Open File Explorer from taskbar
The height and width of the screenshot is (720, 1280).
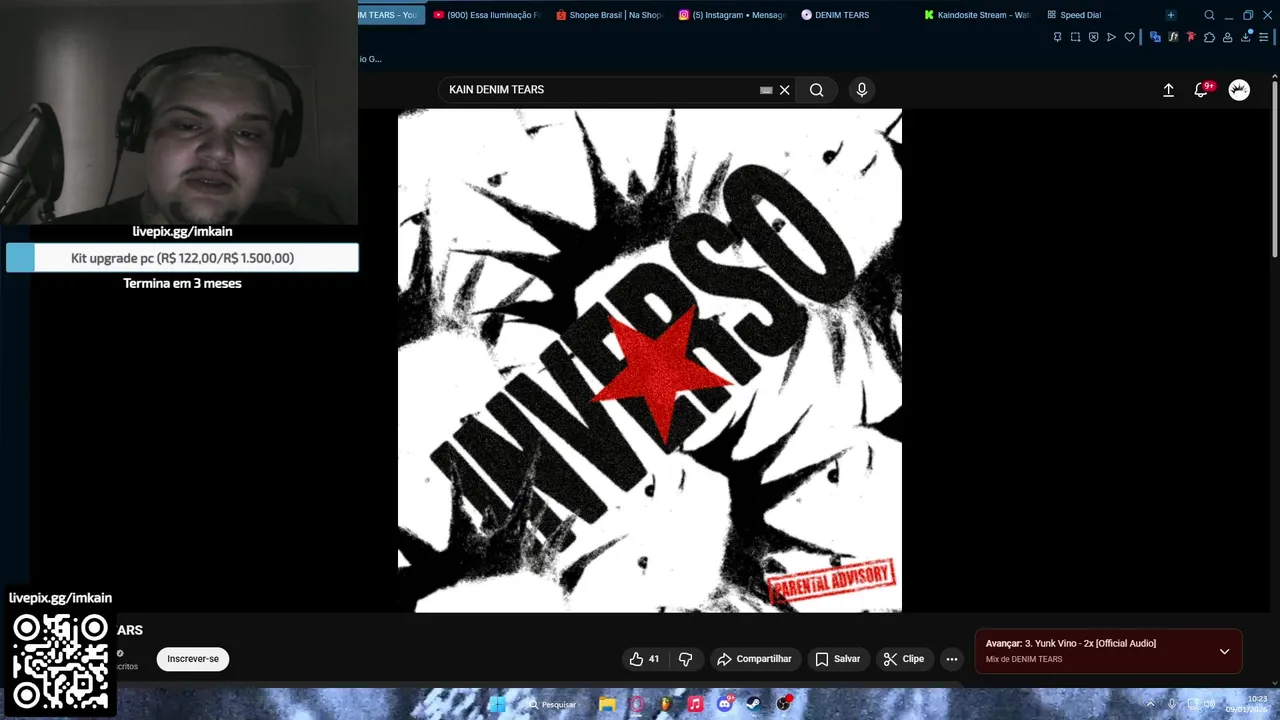pos(607,704)
